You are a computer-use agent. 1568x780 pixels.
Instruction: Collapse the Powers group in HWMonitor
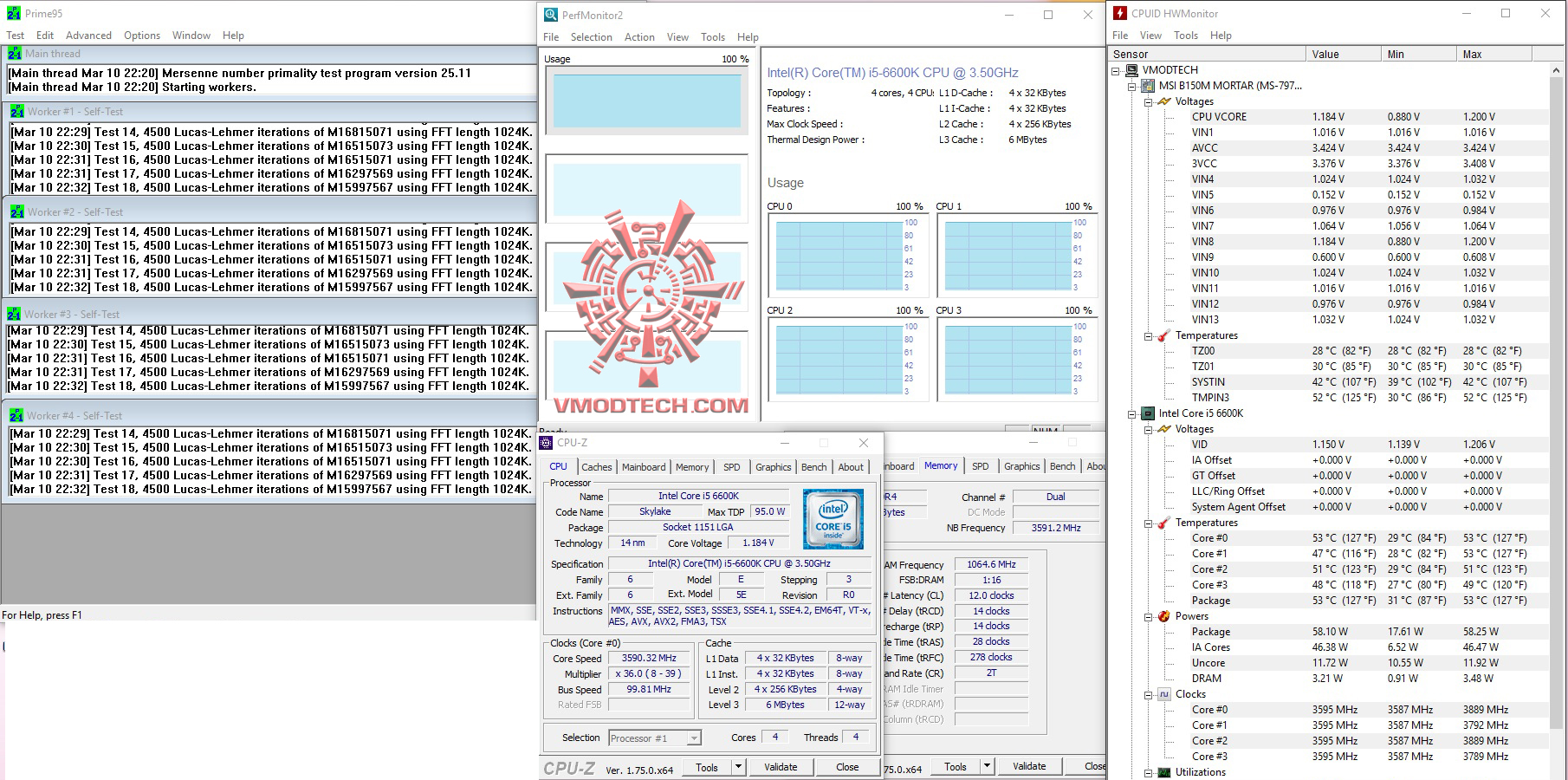tap(1148, 617)
